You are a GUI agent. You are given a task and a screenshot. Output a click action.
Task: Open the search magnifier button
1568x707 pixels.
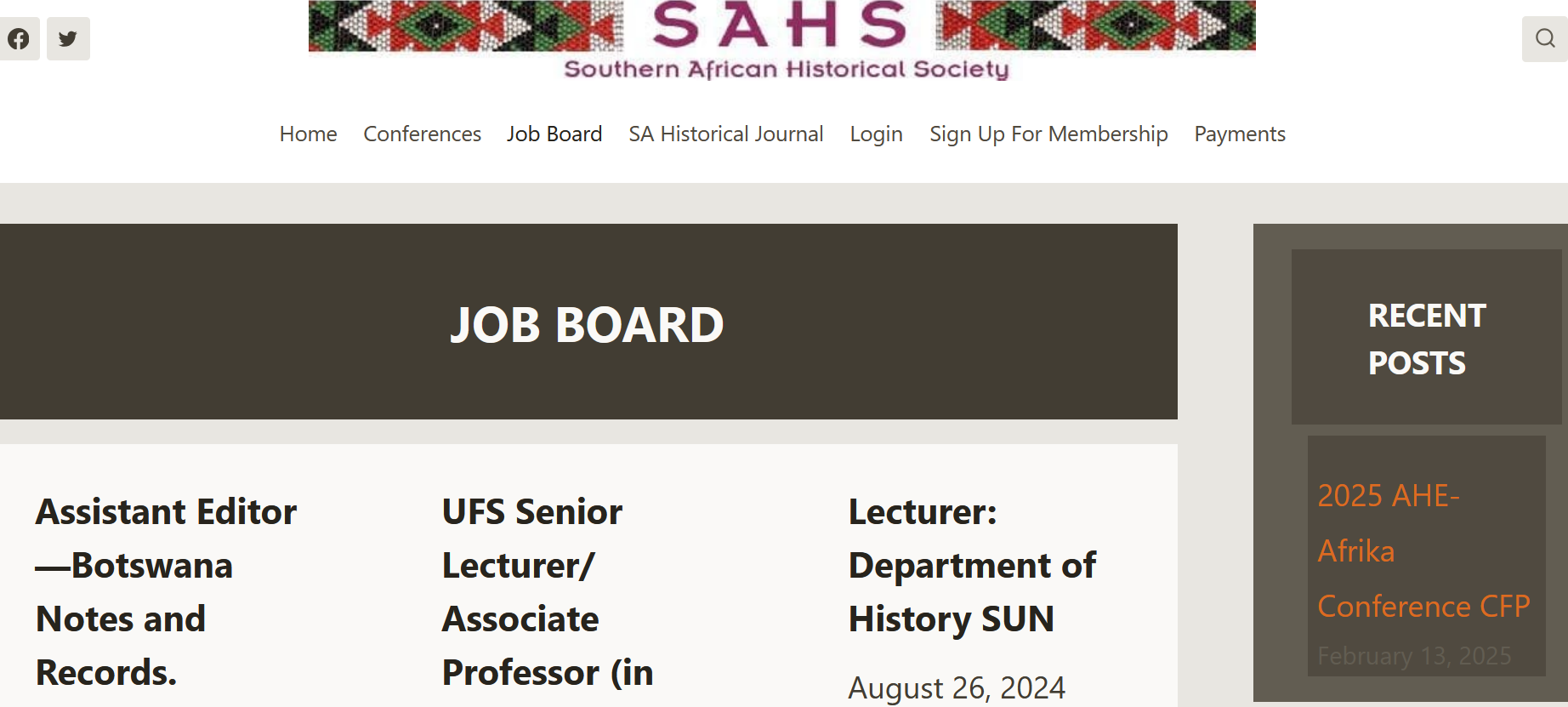(1545, 38)
